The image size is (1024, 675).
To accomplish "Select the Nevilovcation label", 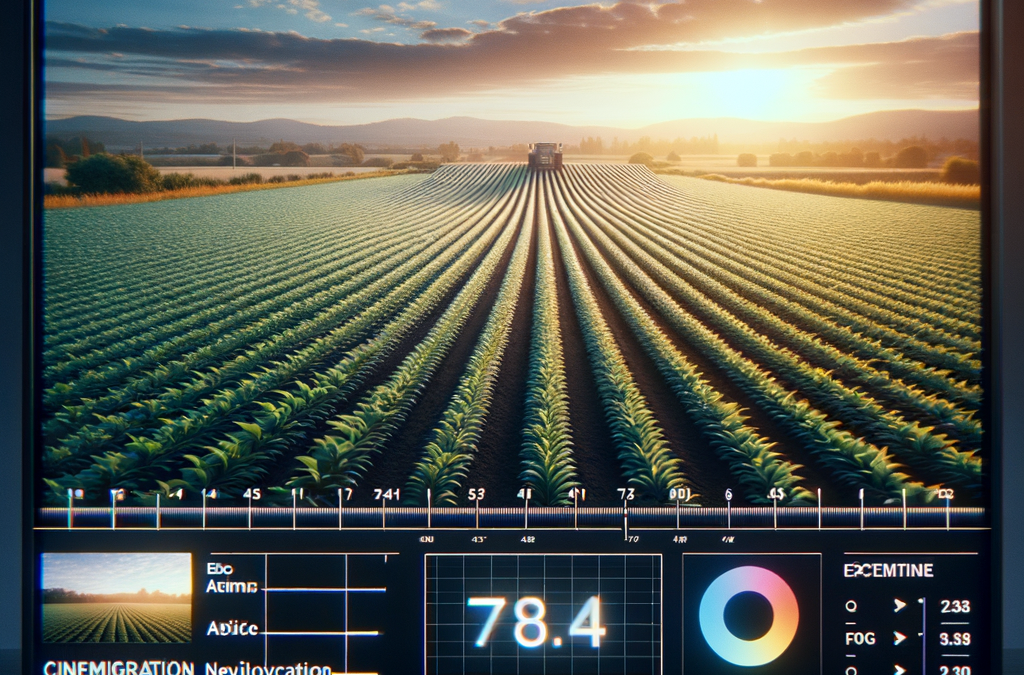I will [268, 668].
